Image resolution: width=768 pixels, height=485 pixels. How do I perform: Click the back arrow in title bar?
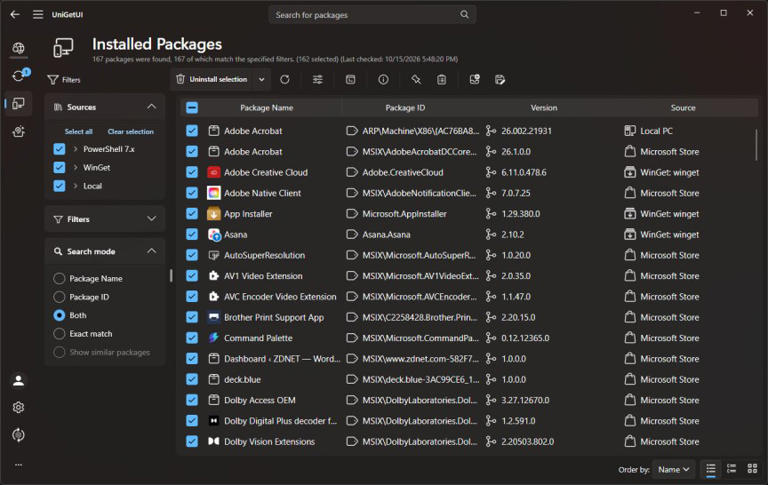[x=15, y=14]
